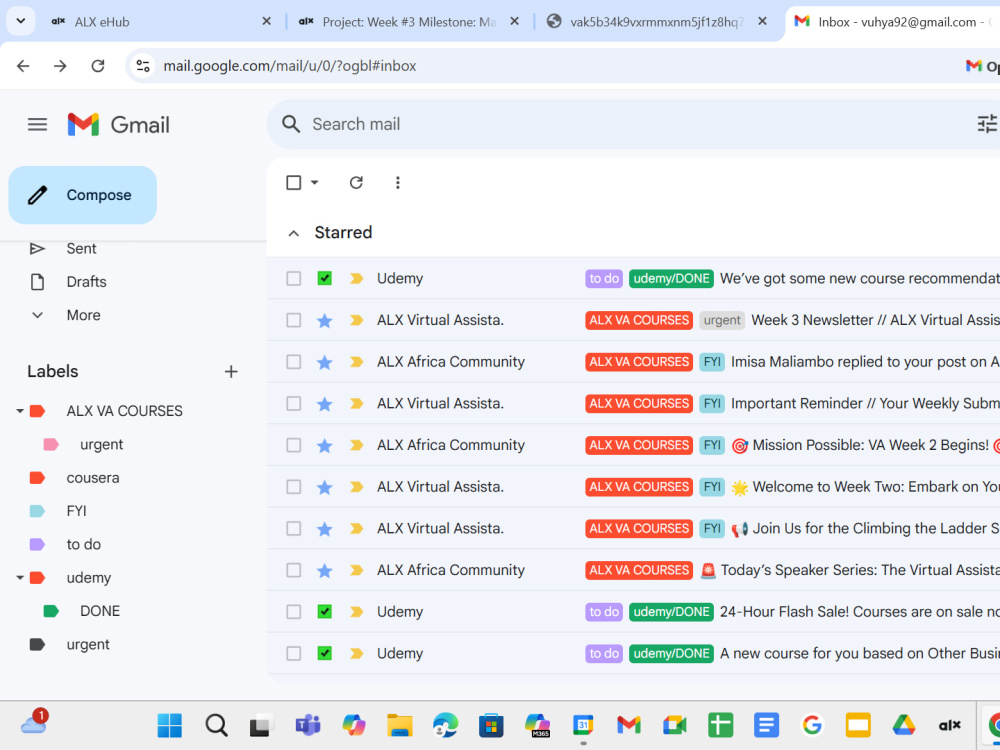View site information icon in address bar
Image resolution: width=1000 pixels, height=750 pixels.
(x=143, y=66)
